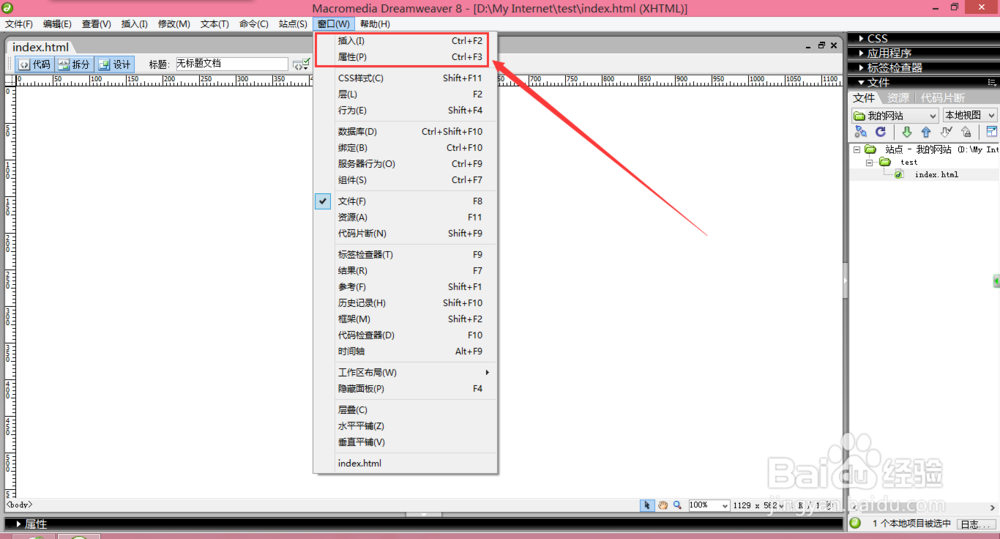Click the 日志... button
Screen dimensions: 1000x539
(974, 524)
